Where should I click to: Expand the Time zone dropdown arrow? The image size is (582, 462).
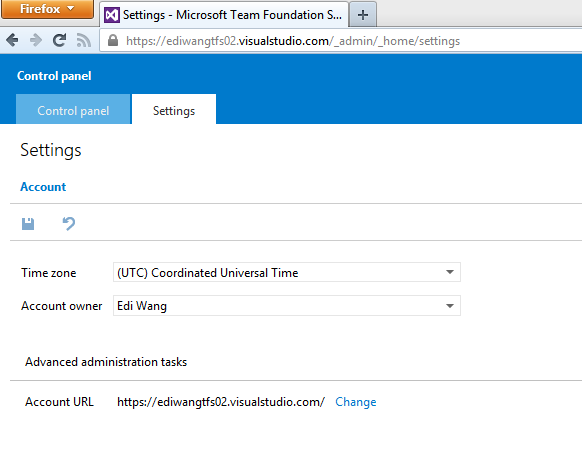(x=450, y=272)
